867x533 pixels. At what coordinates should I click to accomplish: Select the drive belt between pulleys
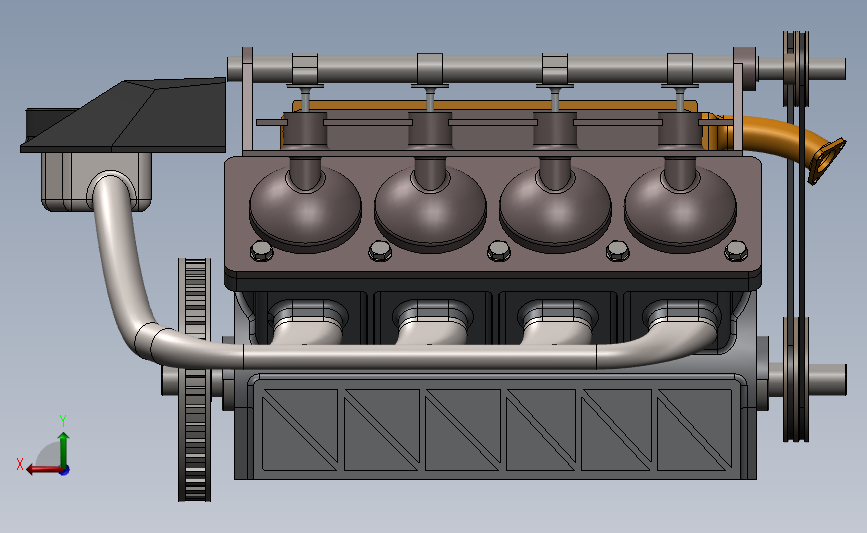[x=796, y=210]
